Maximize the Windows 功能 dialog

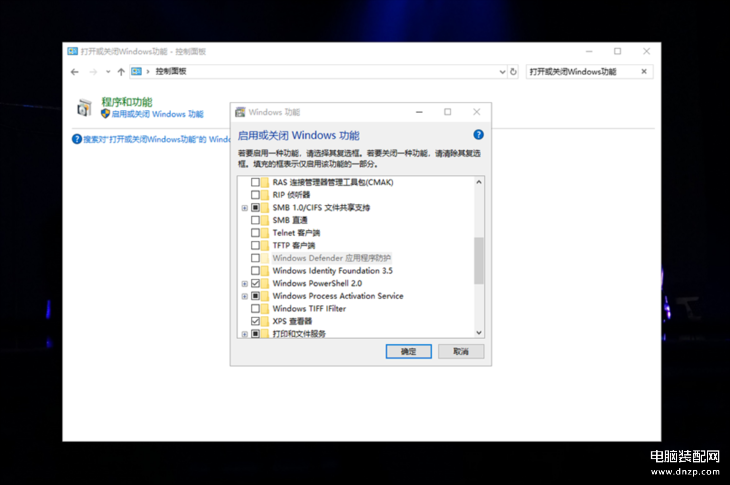[x=447, y=112]
